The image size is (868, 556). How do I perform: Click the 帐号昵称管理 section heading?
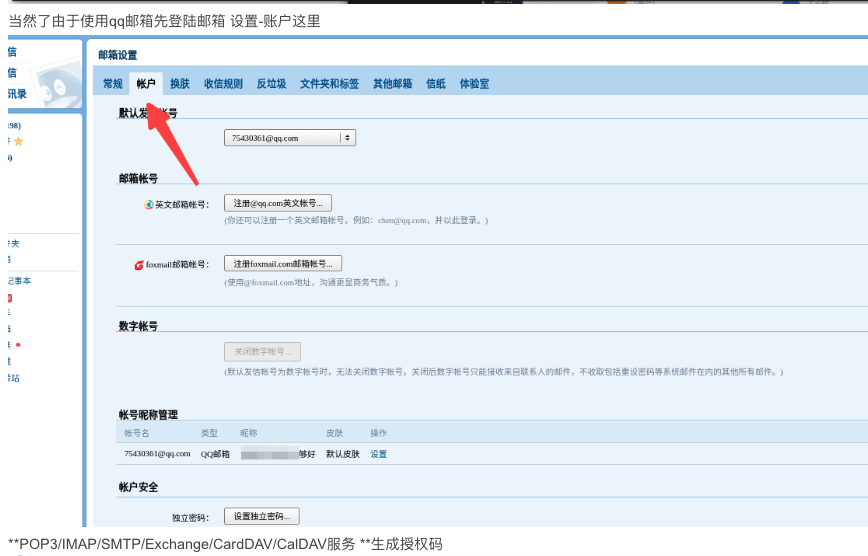click(148, 415)
